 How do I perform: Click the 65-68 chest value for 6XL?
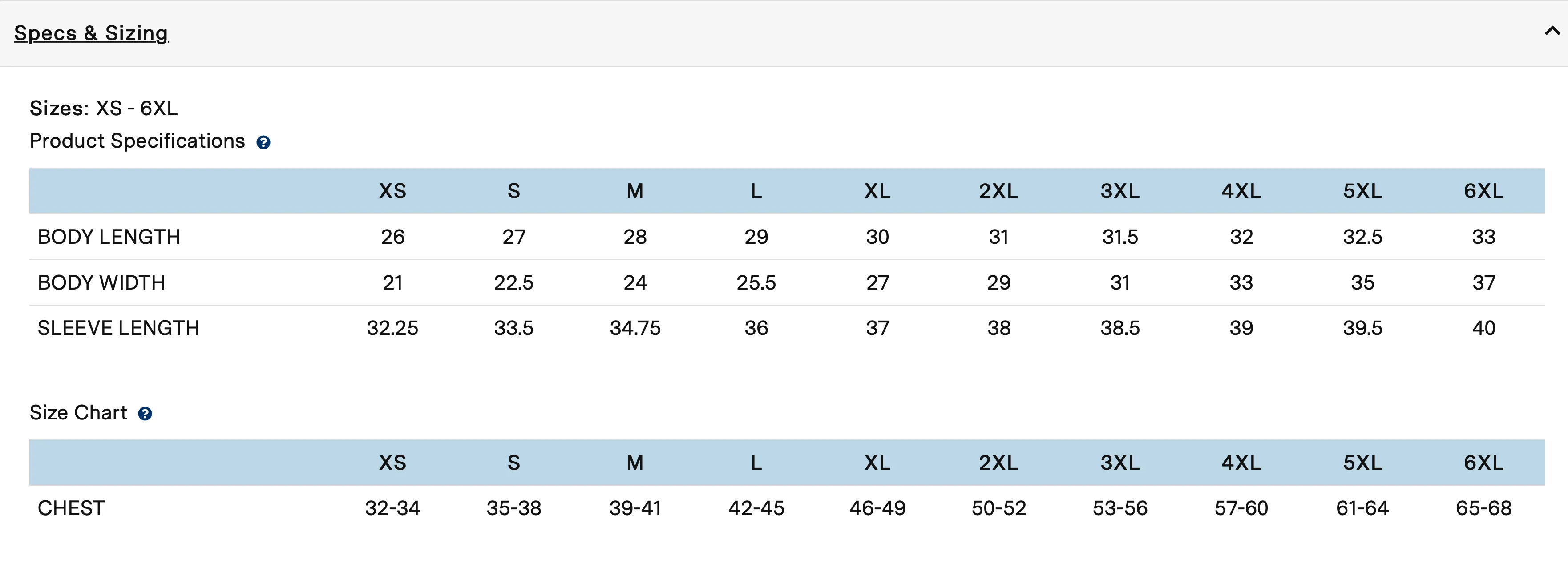click(x=1483, y=508)
